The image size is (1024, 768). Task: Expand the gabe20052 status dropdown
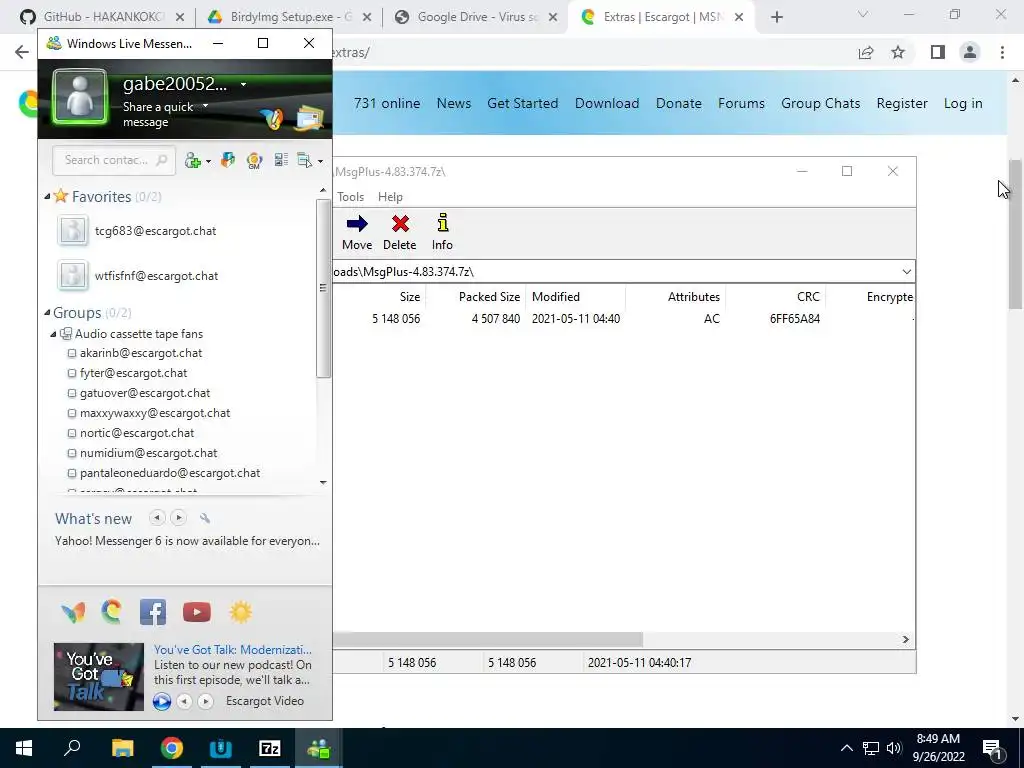244,84
